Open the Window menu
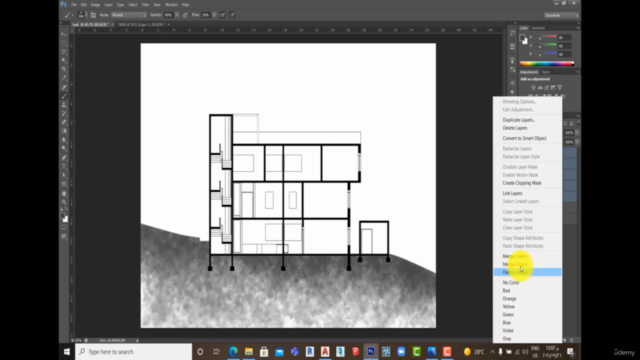The height and width of the screenshot is (360, 640). 171,4
